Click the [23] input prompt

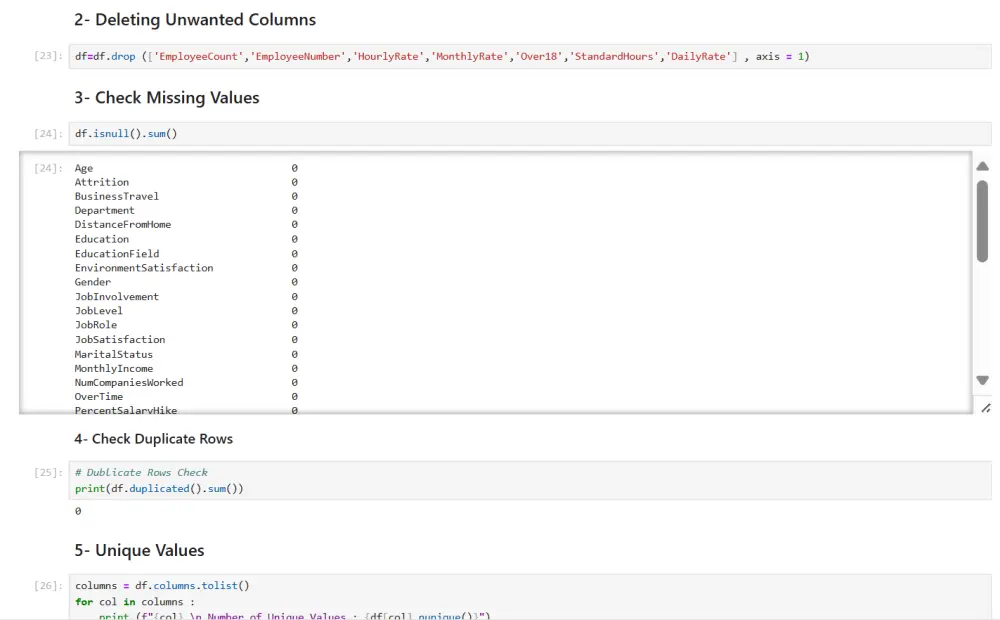[x=48, y=57]
